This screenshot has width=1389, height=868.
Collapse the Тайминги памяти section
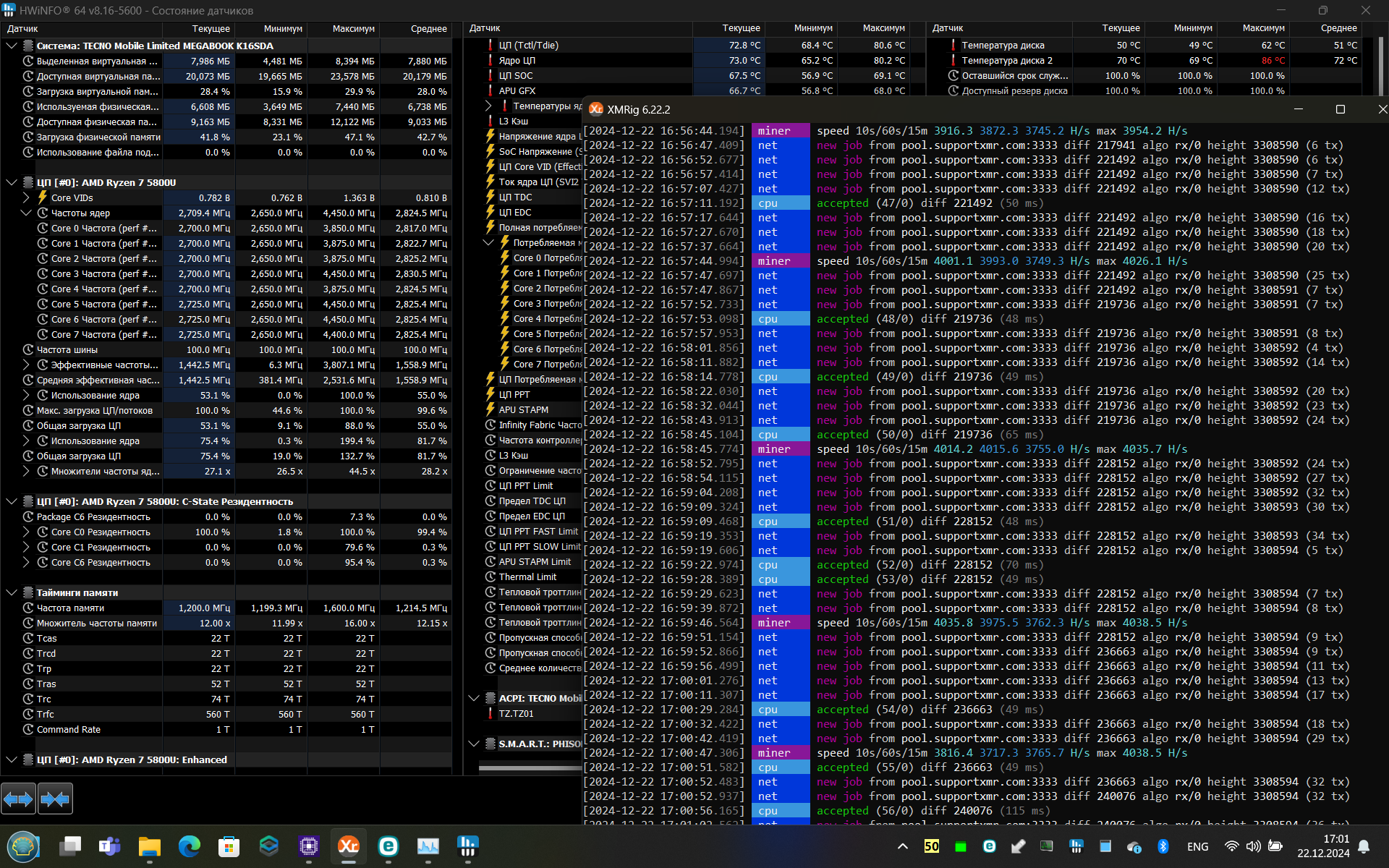12,592
